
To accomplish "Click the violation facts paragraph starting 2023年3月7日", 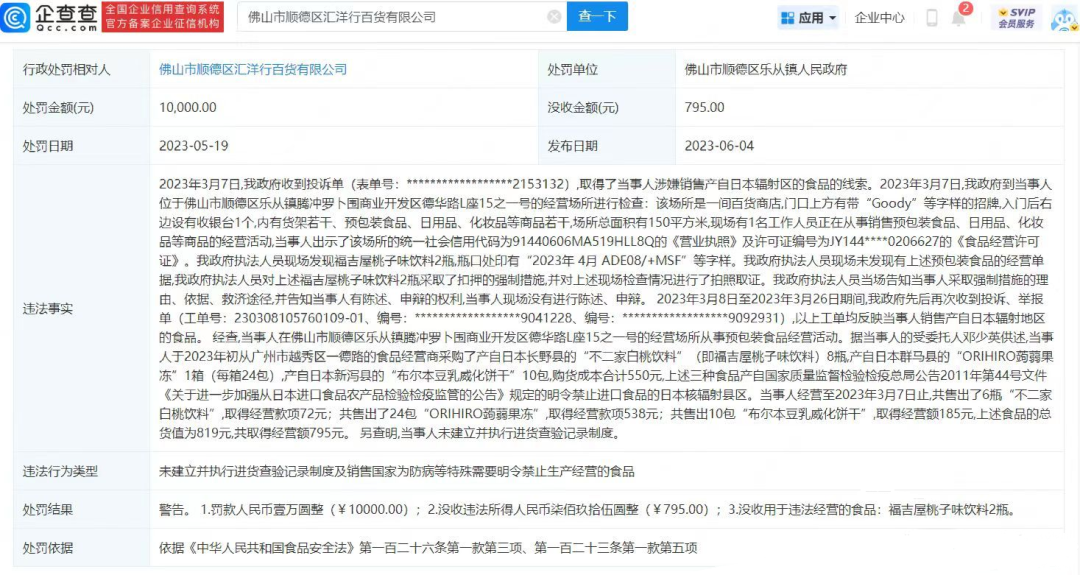I will (x=606, y=309).
